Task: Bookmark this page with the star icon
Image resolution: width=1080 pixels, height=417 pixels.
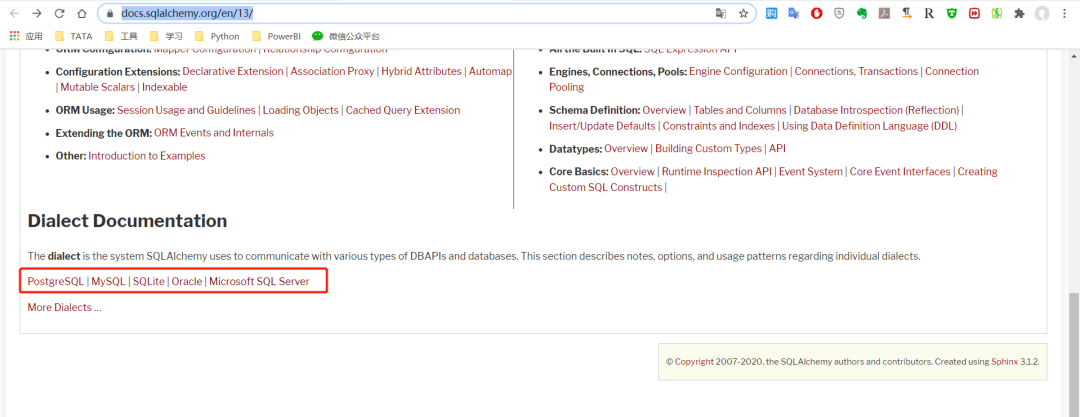Action: point(744,14)
